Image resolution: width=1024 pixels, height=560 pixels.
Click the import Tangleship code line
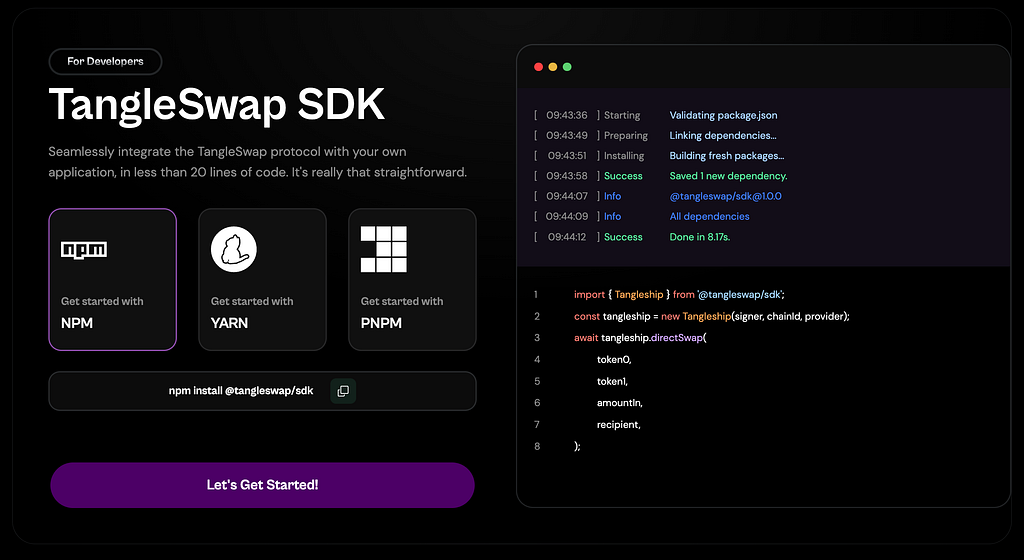click(x=679, y=294)
